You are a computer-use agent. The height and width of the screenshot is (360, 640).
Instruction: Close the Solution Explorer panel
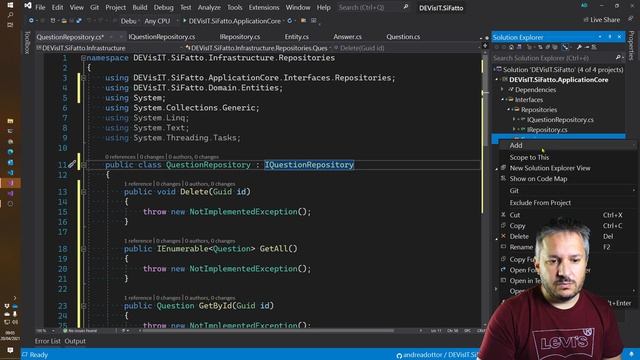tap(619, 37)
